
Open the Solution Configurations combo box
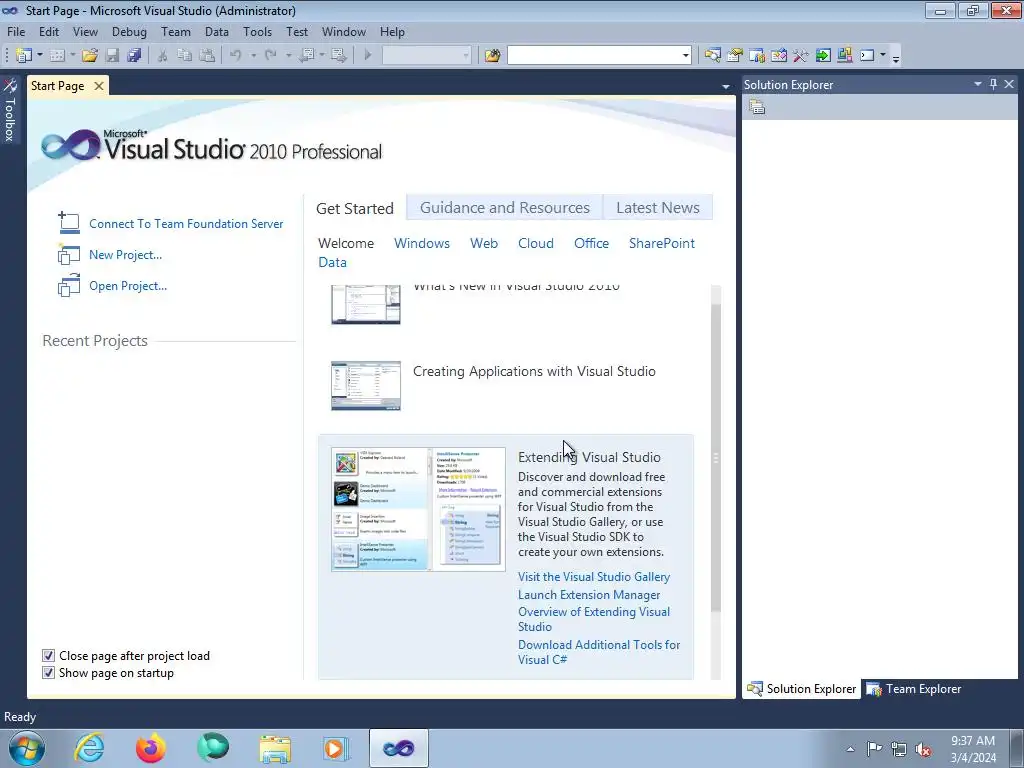426,56
